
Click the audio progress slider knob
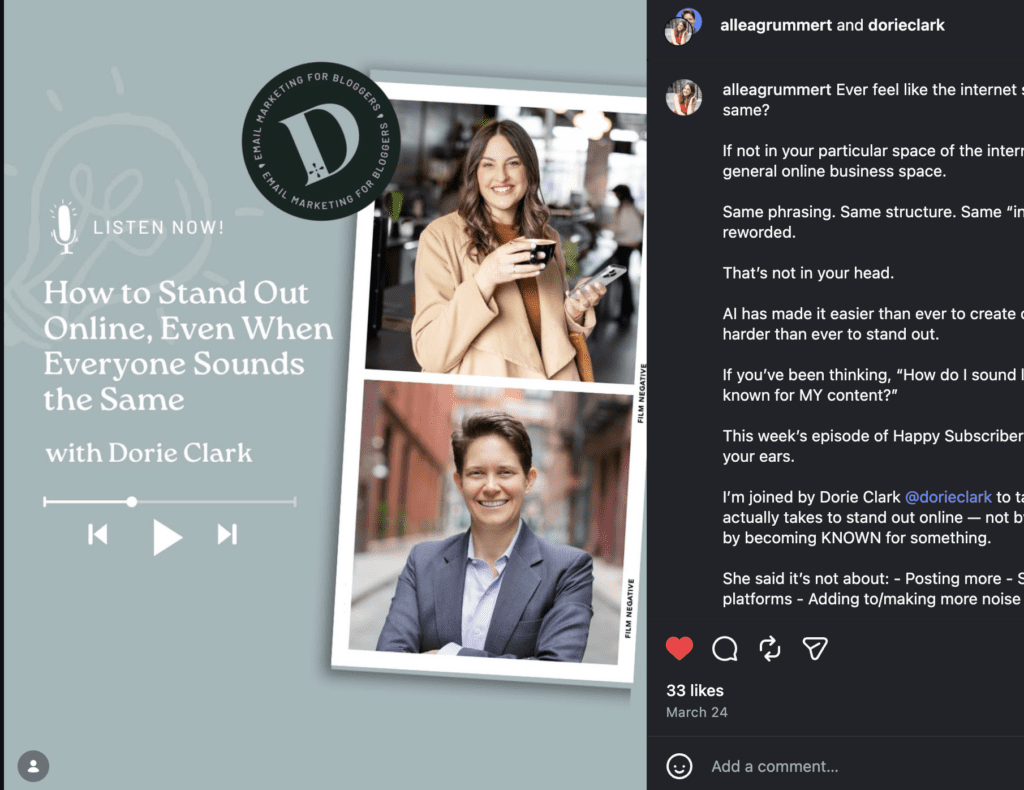(x=132, y=501)
